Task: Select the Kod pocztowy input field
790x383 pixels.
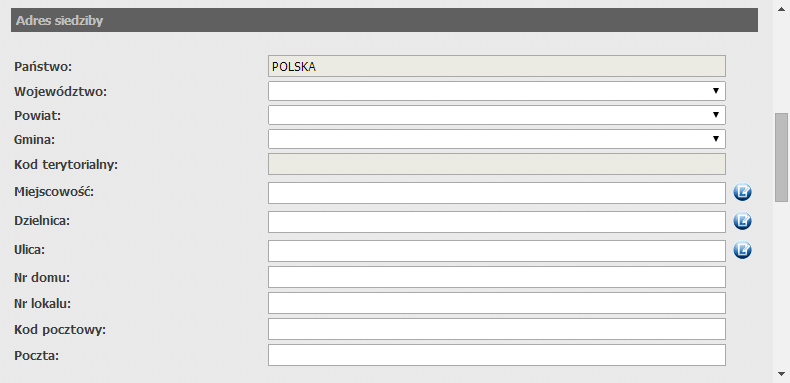Action: click(x=497, y=329)
